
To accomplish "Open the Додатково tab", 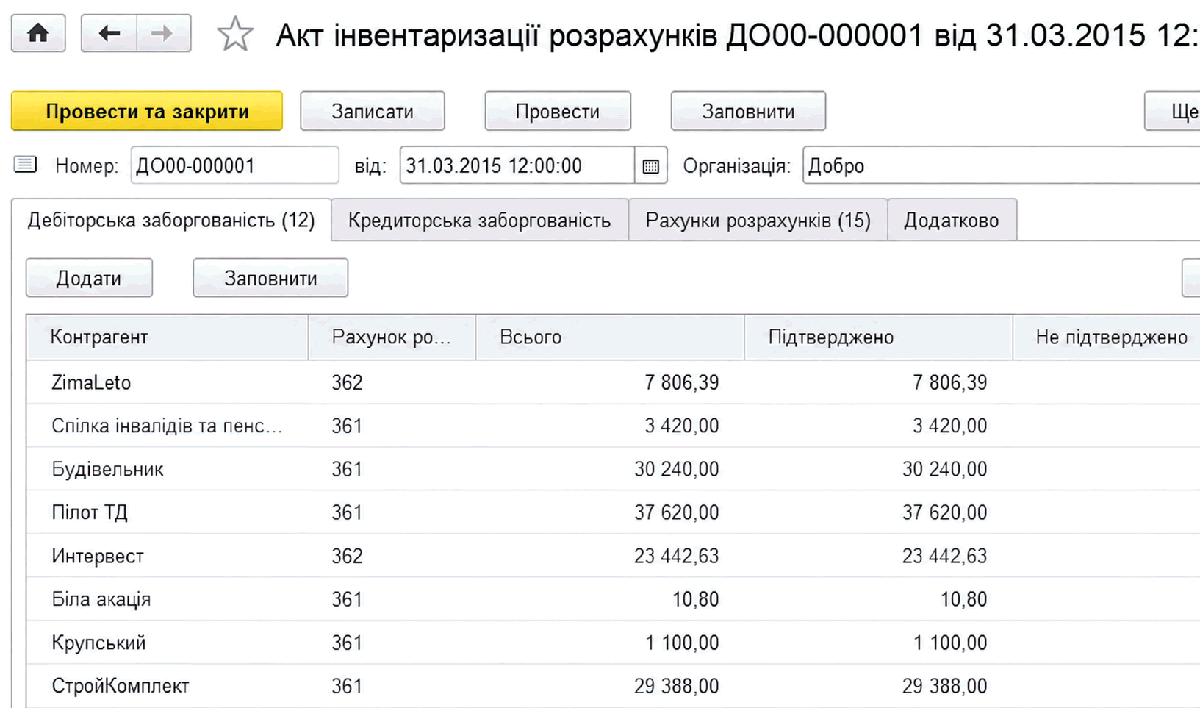I will pyautogui.click(x=952, y=220).
